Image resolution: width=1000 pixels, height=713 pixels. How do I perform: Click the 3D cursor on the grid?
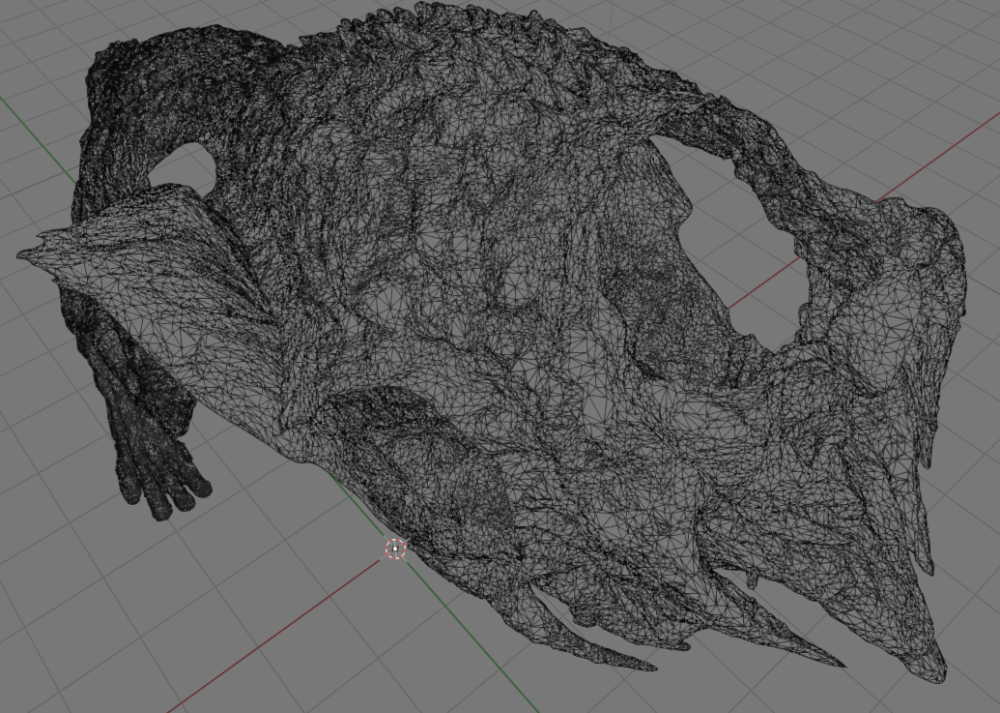396,549
